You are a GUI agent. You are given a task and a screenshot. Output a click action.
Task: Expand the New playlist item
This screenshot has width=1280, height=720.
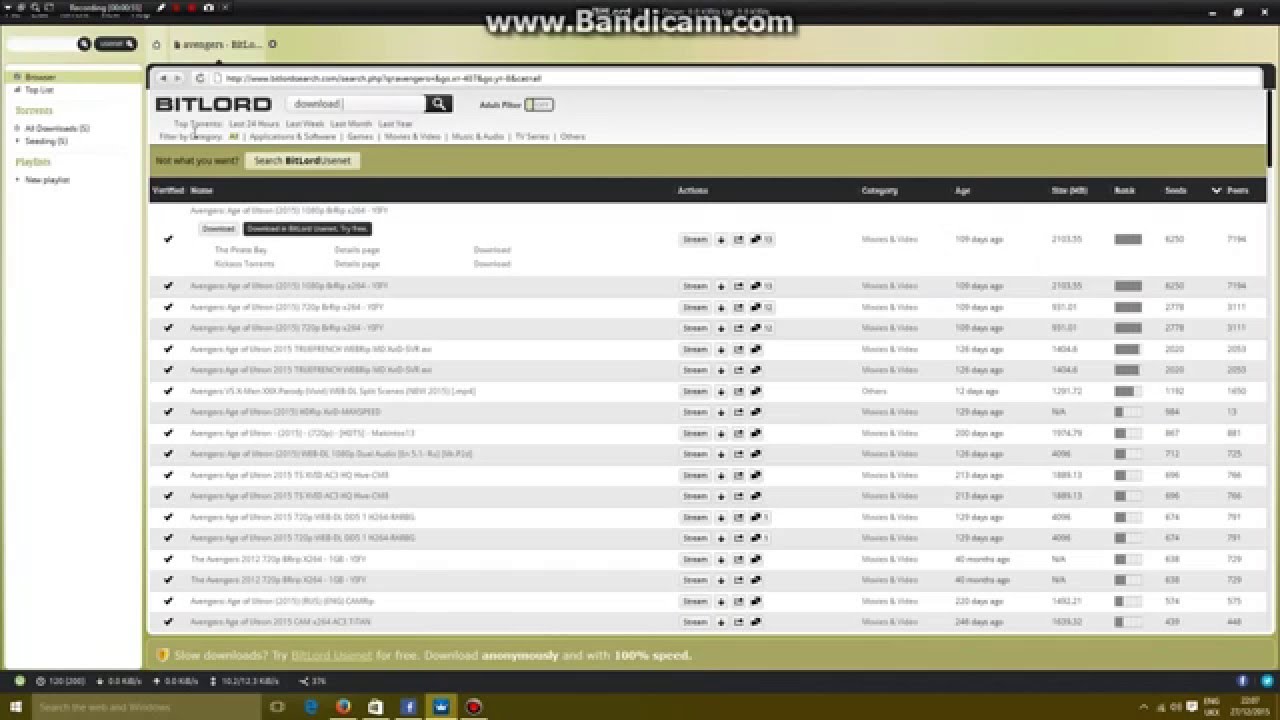click(18, 180)
